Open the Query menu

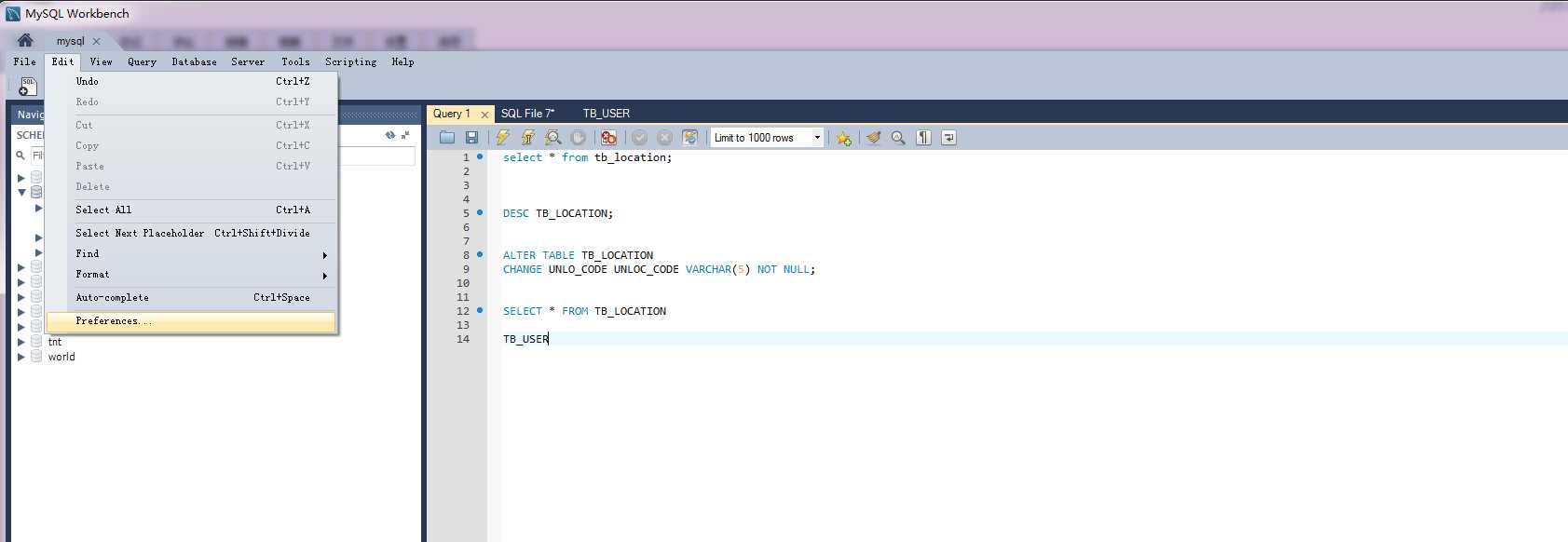(142, 61)
